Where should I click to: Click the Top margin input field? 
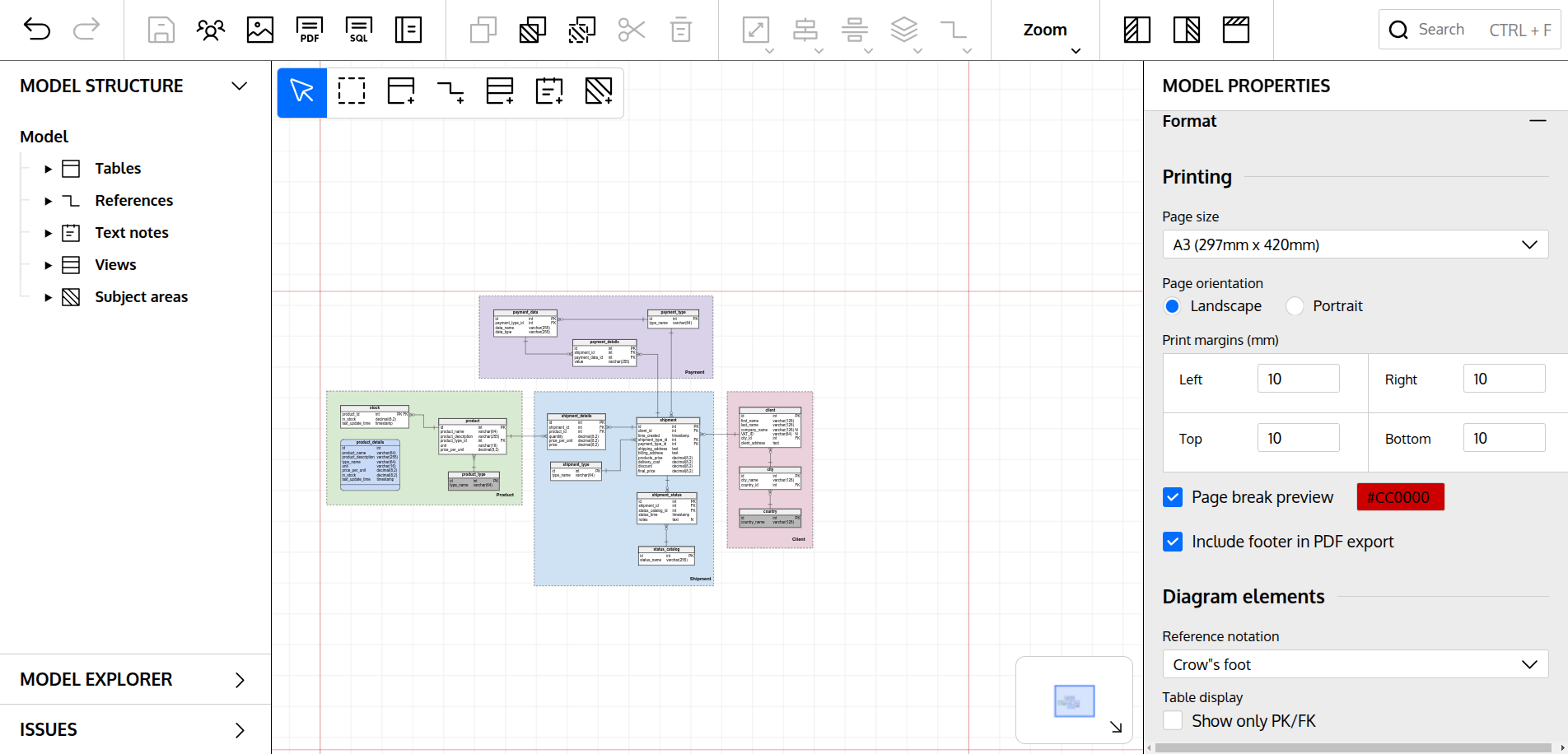(x=1298, y=438)
